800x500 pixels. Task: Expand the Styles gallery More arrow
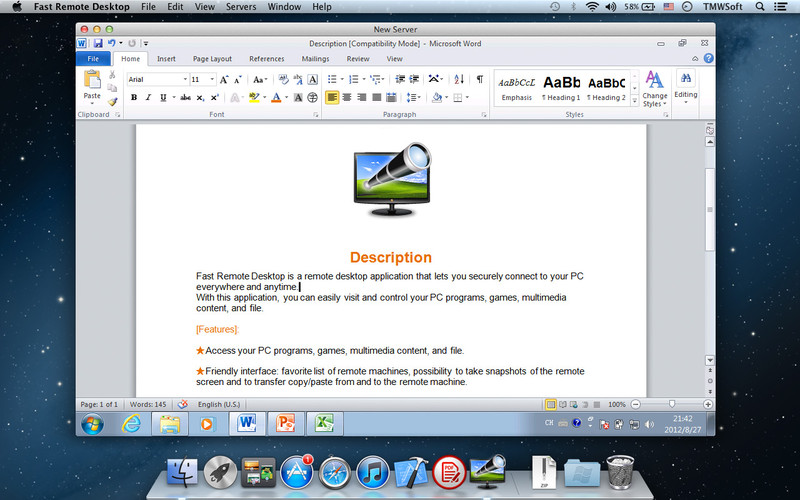(x=635, y=101)
